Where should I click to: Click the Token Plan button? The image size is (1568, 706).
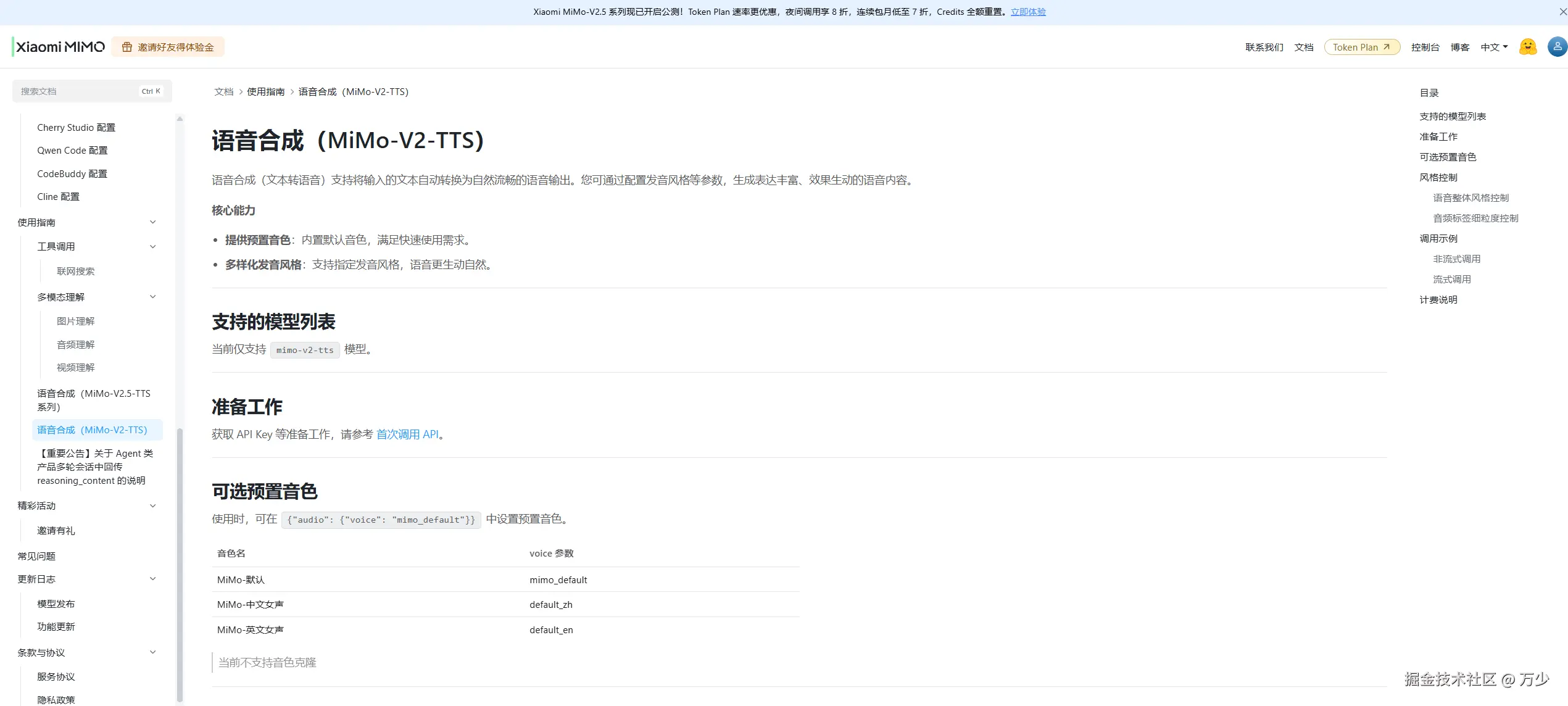(1362, 47)
